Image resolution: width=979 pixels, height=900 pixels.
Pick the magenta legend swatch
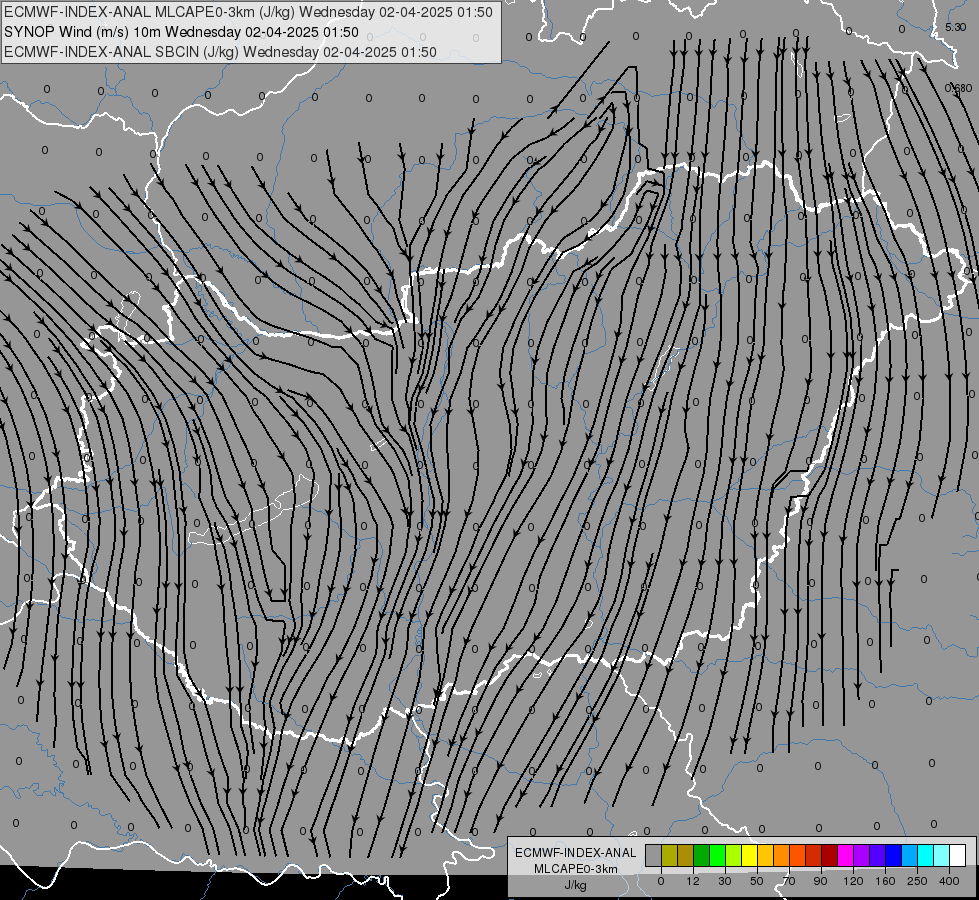846,855
